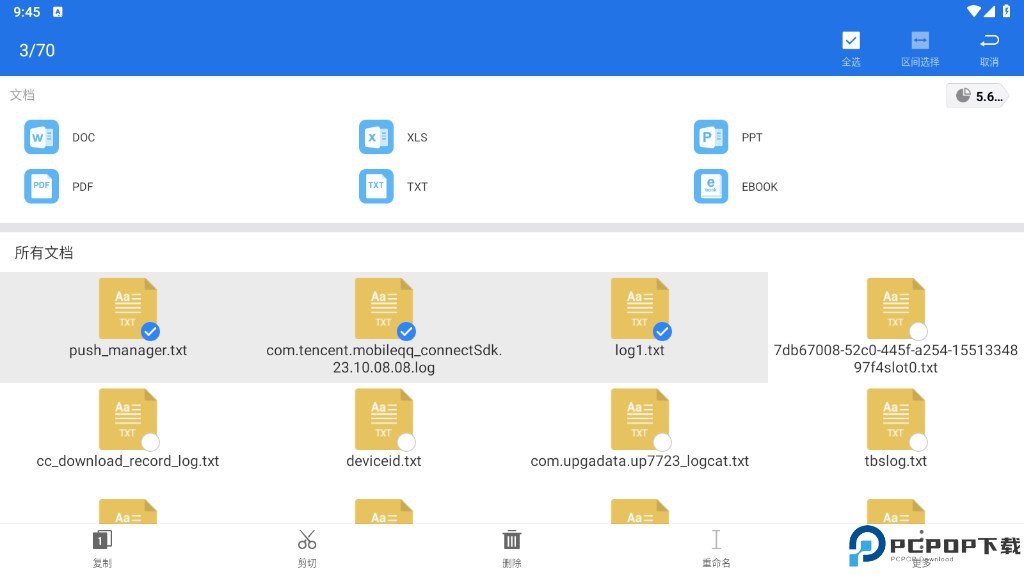Open the PPT category

point(711,137)
